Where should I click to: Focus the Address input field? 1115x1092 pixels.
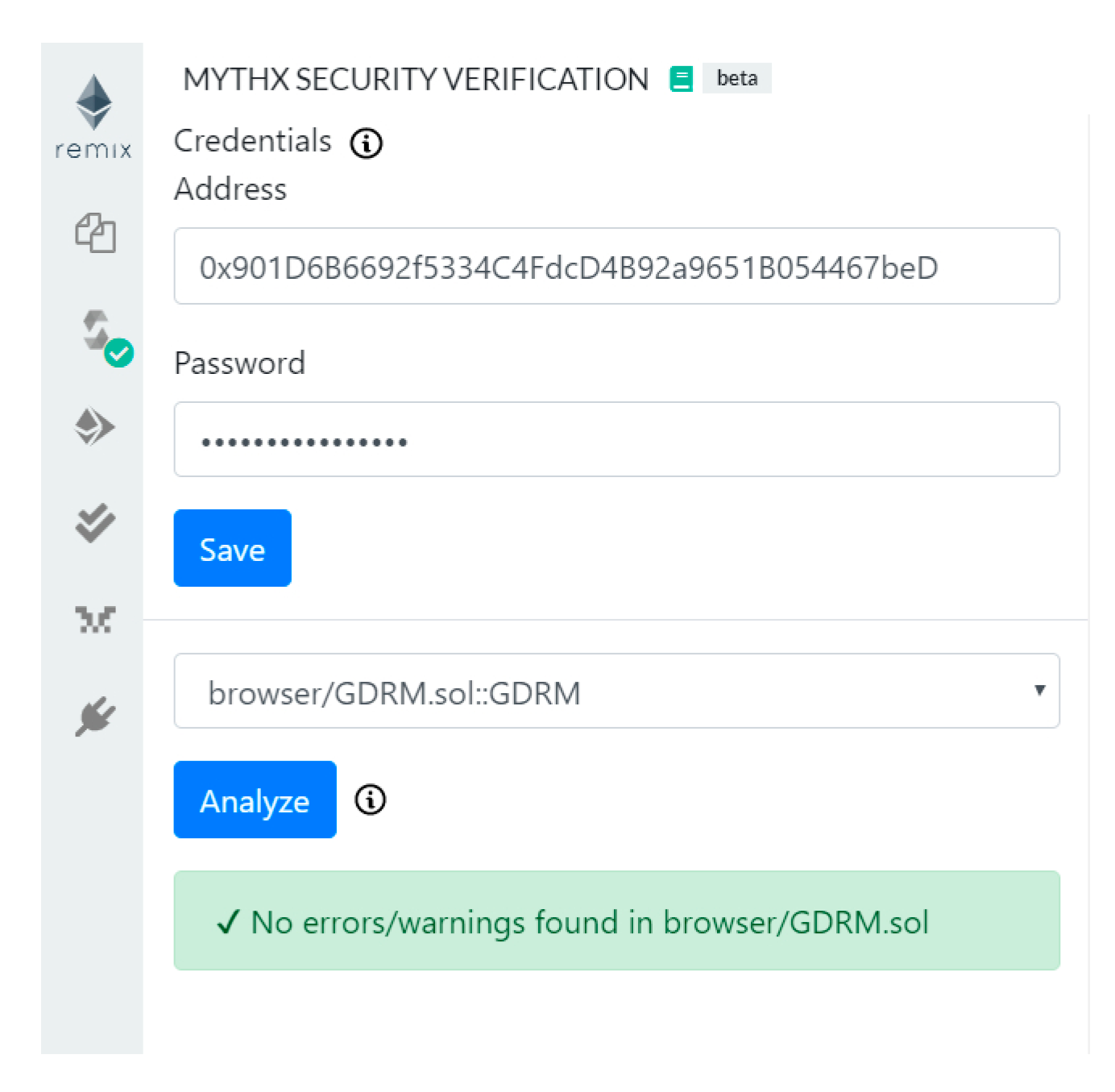pos(616,267)
